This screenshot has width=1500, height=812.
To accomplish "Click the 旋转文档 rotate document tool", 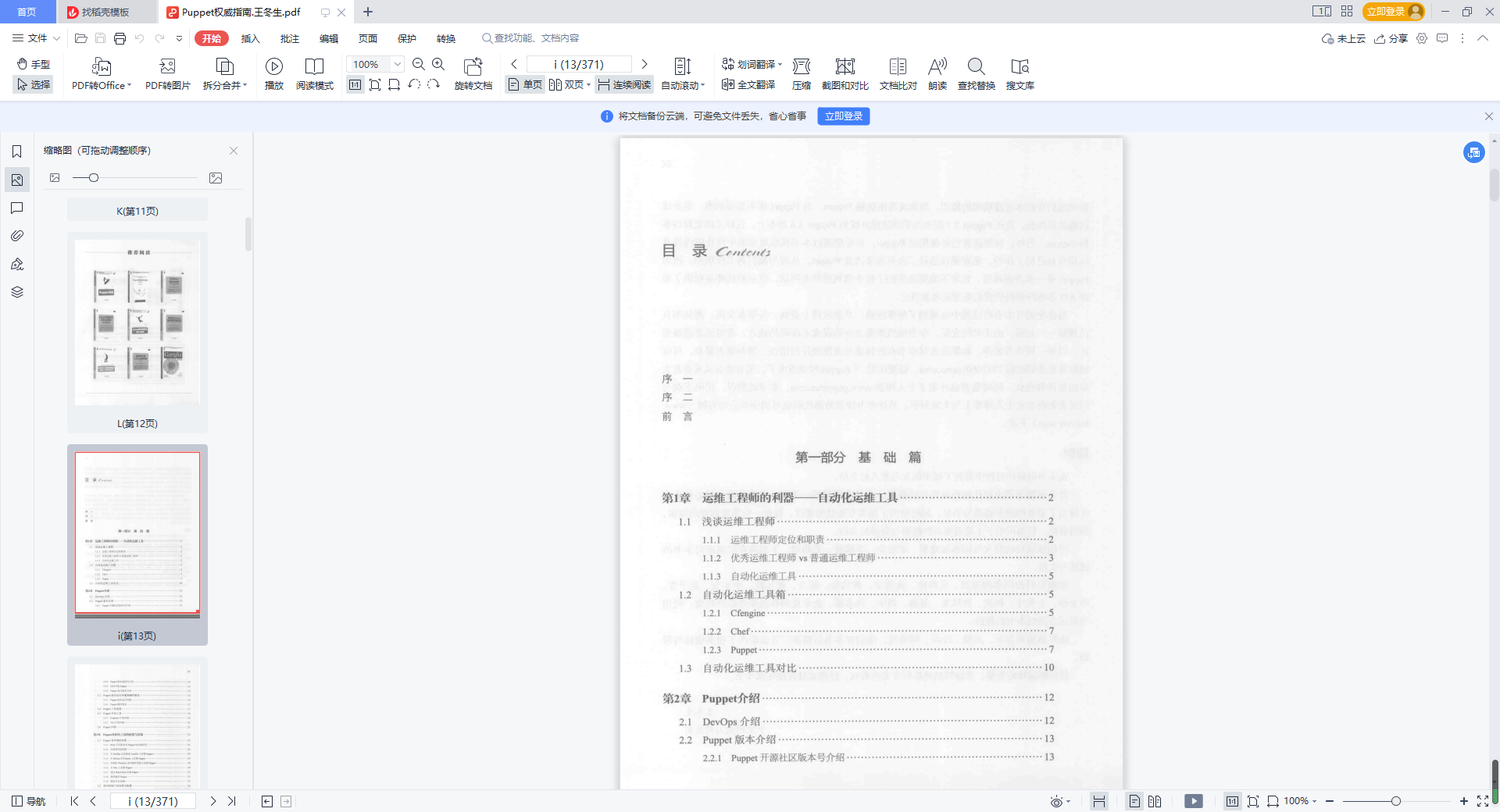I will (x=473, y=74).
